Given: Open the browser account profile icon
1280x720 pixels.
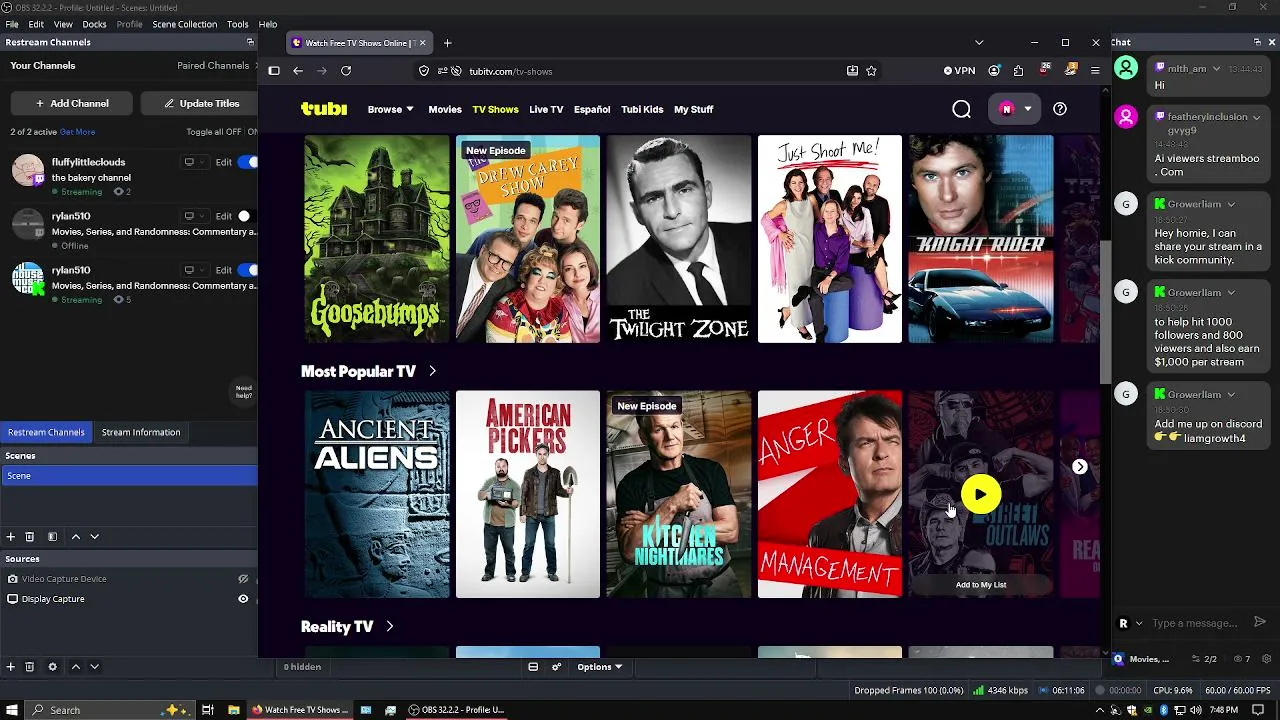Looking at the screenshot, I should 994,71.
